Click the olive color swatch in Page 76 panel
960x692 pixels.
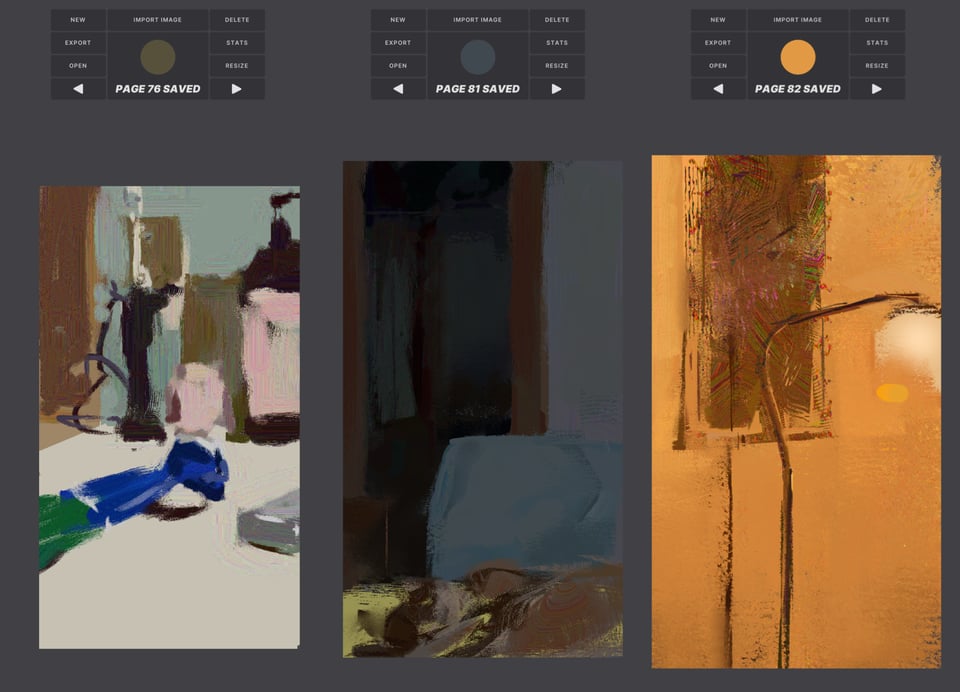tap(158, 57)
